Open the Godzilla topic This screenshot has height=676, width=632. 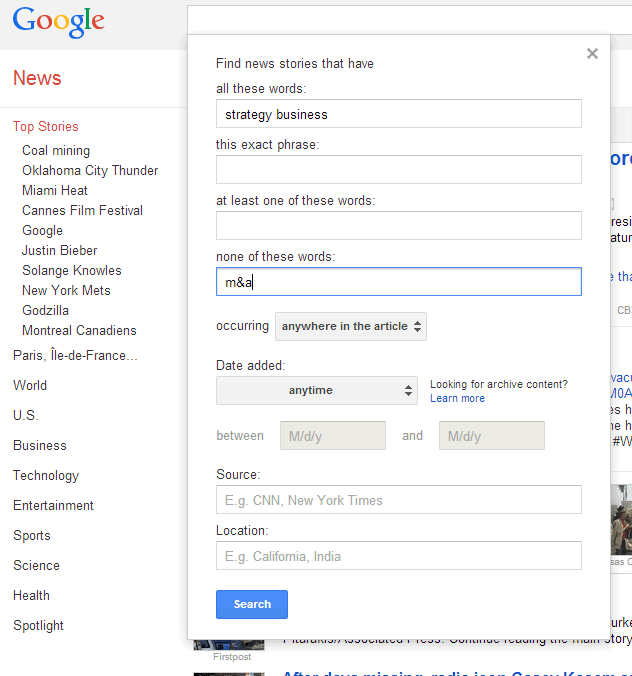tap(45, 310)
